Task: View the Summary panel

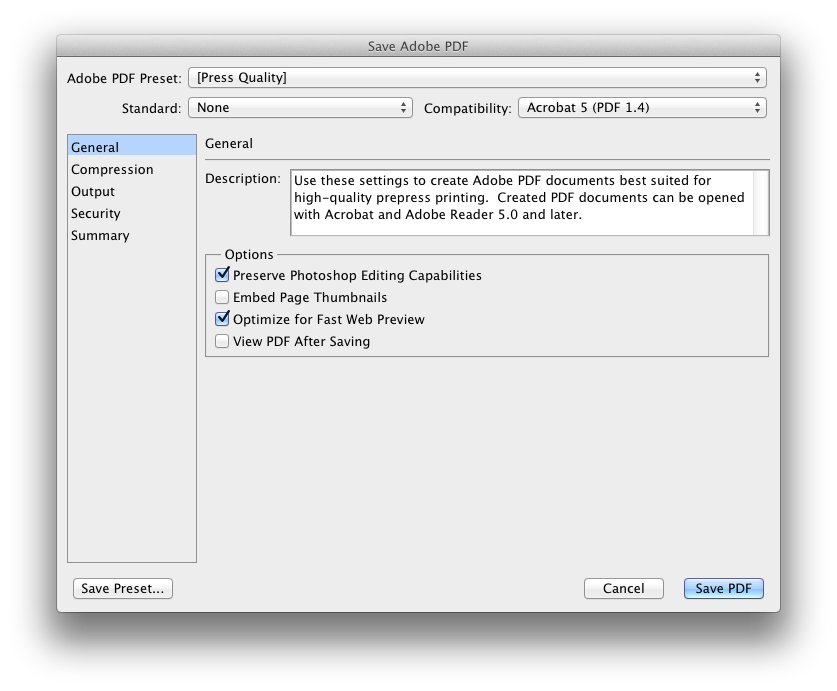Action: (99, 235)
